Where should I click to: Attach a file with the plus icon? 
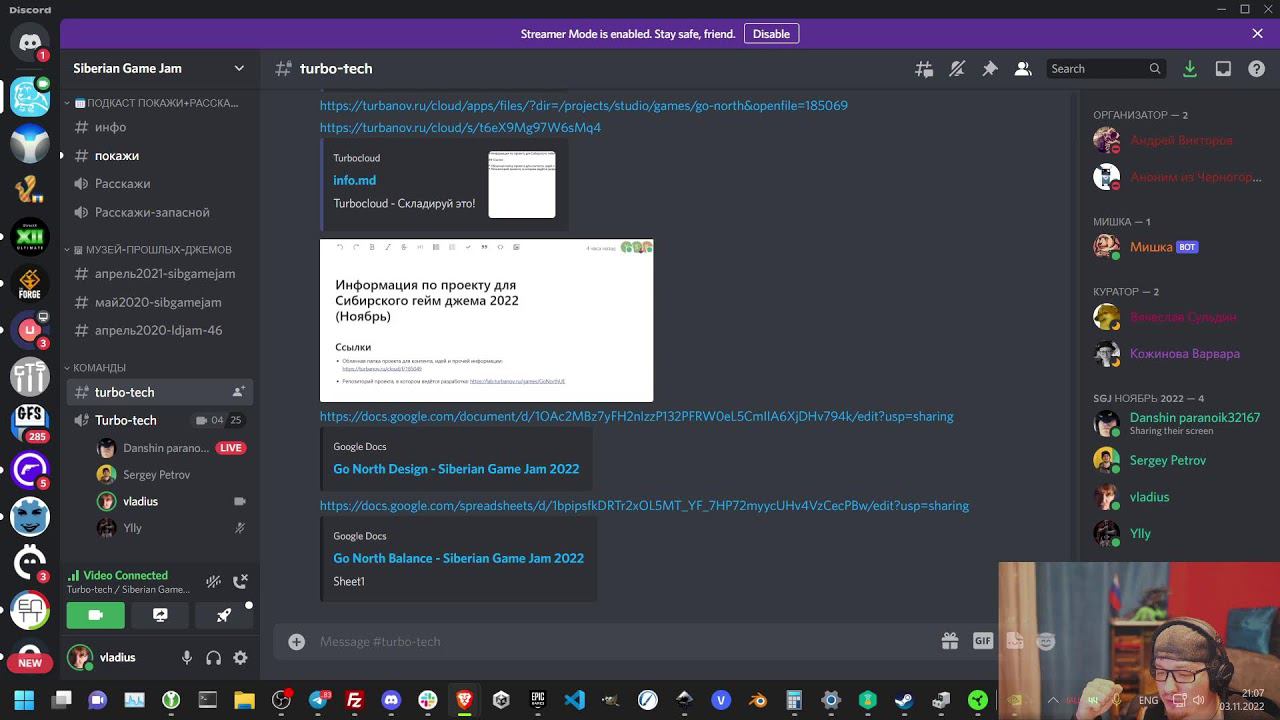(x=296, y=642)
